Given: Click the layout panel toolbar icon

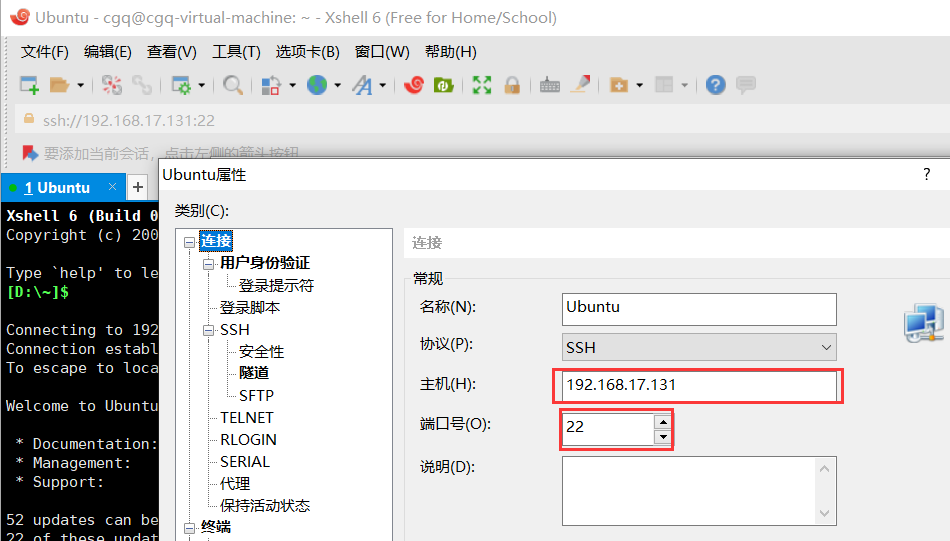Looking at the screenshot, I should coord(664,85).
